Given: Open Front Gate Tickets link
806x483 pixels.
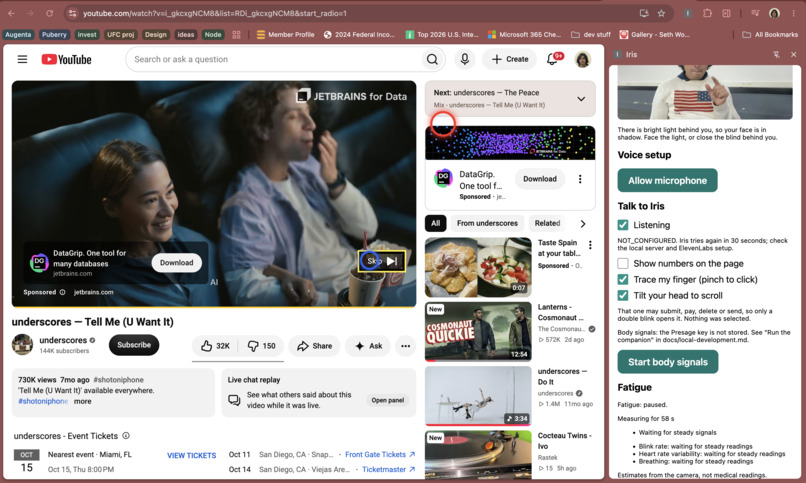Looking at the screenshot, I should tap(380, 455).
